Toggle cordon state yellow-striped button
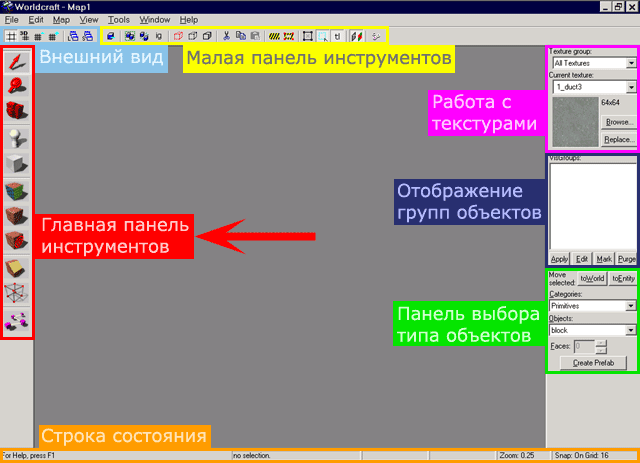Viewport: 640px width, 463px height. (x=274, y=36)
